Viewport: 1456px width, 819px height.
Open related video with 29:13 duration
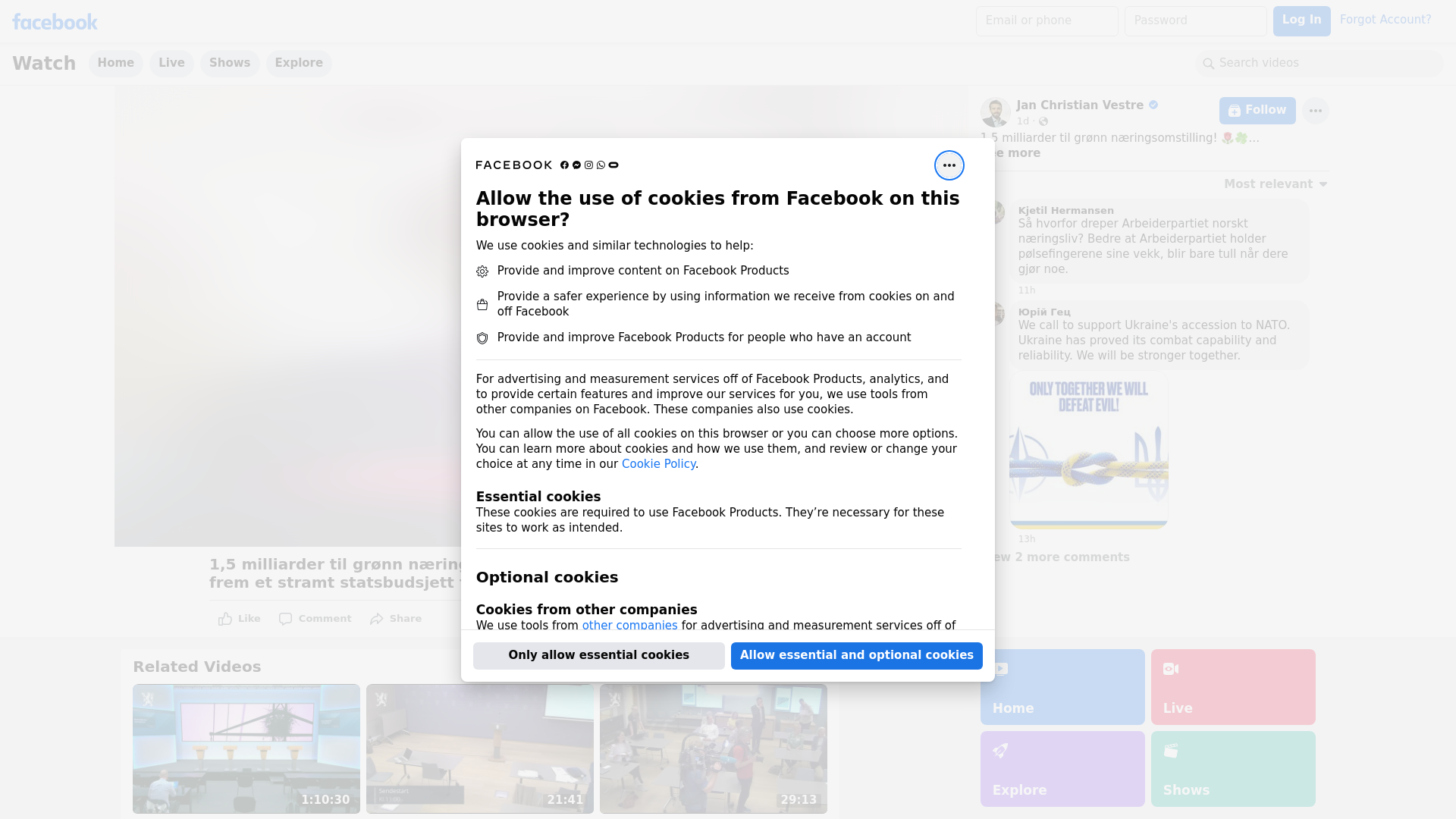tap(714, 748)
